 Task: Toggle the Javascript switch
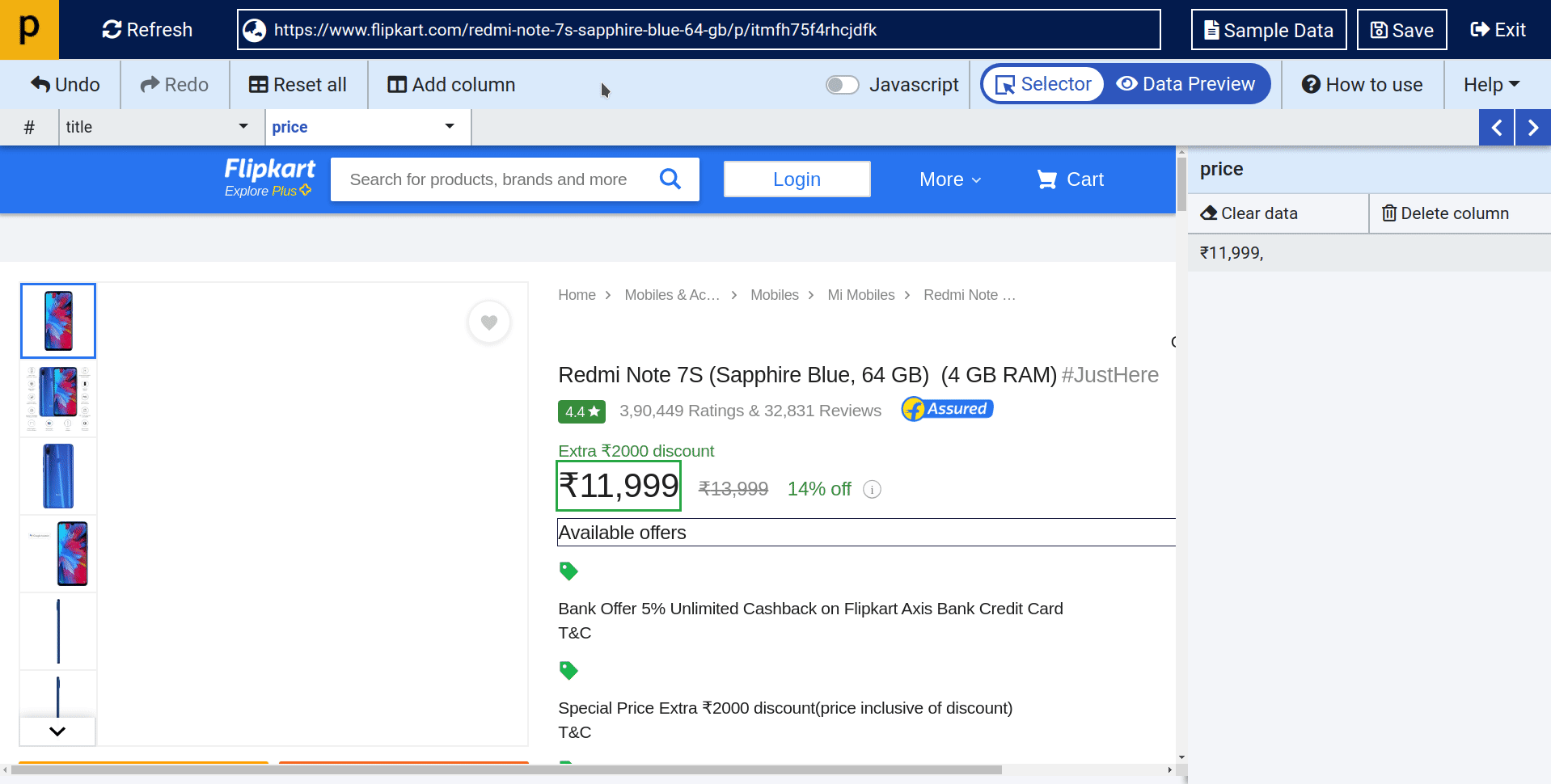pyautogui.click(x=842, y=85)
